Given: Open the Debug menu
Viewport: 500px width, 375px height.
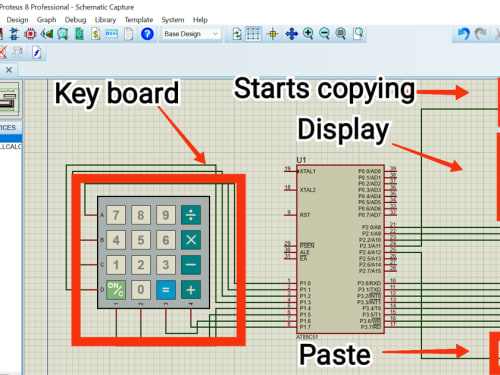Looking at the screenshot, I should coord(75,20).
